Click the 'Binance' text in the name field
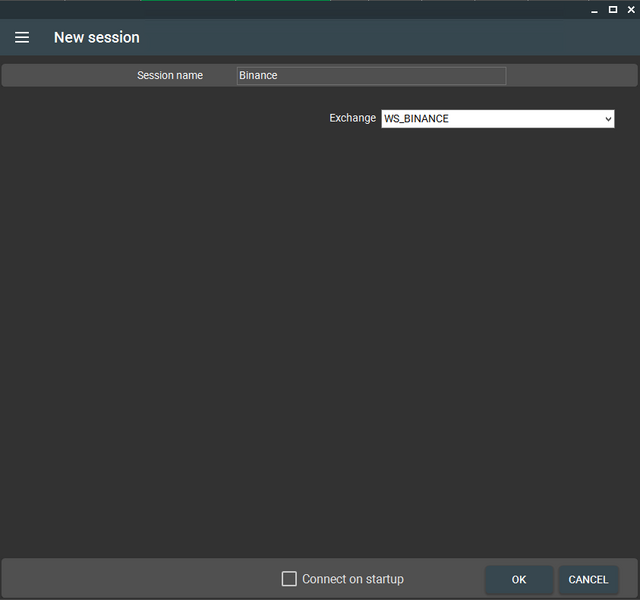Screen dimensions: 640x600 click(258, 76)
